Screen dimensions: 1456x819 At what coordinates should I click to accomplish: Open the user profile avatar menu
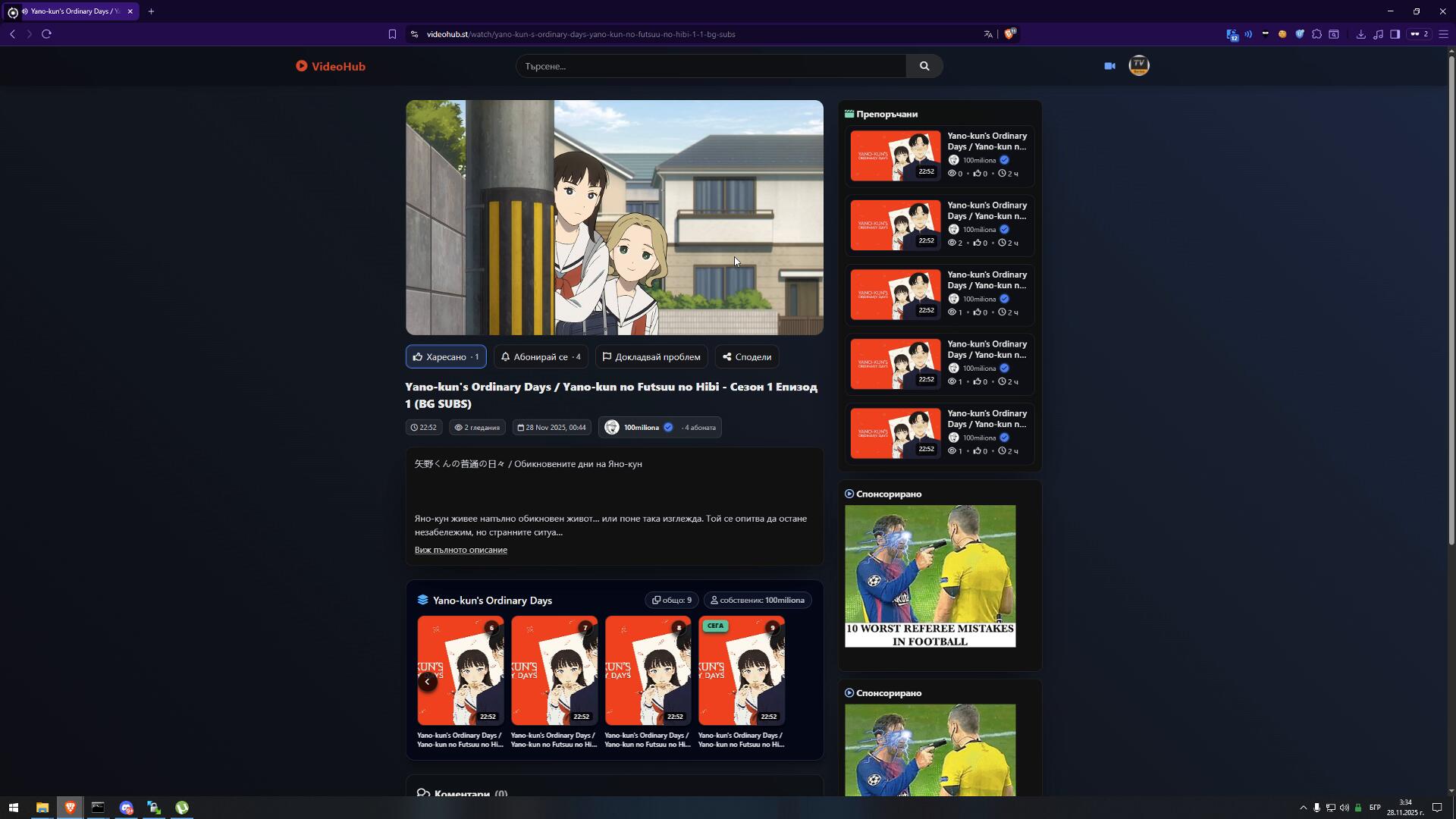(x=1138, y=66)
